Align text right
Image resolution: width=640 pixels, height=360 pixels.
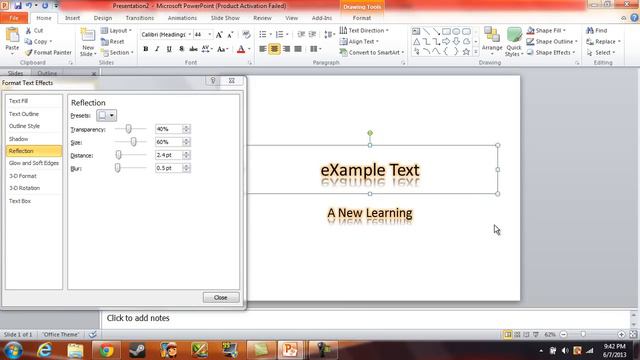click(x=286, y=49)
